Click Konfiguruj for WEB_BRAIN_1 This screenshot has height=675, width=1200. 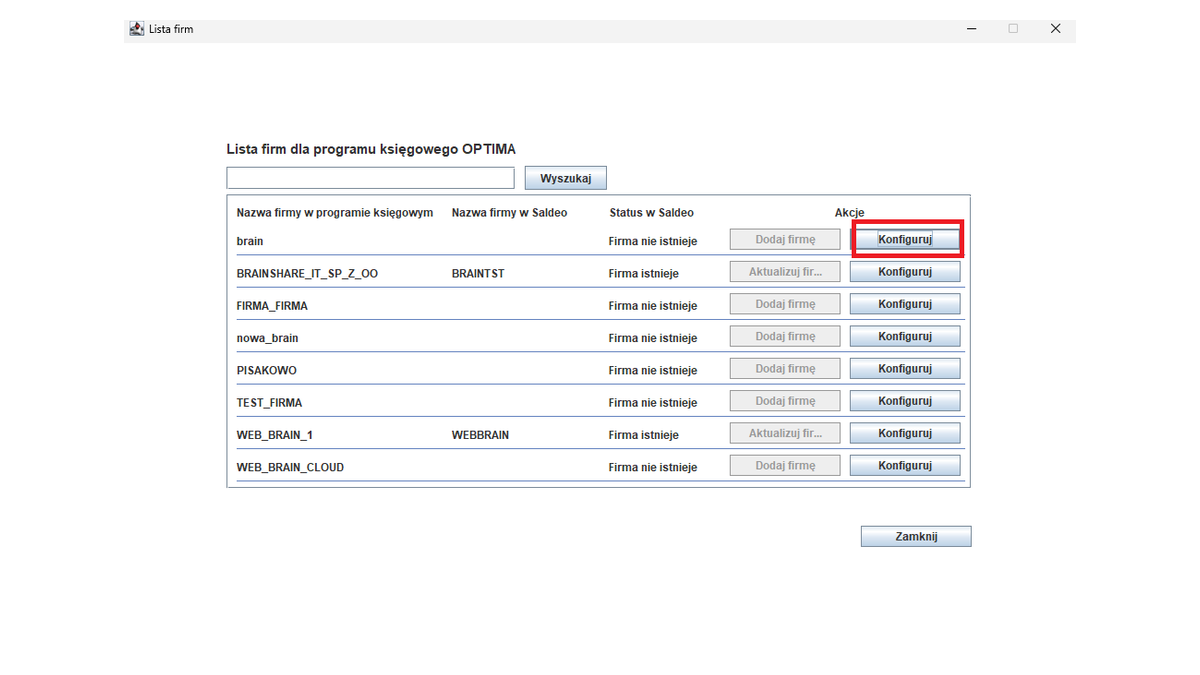[x=905, y=433]
